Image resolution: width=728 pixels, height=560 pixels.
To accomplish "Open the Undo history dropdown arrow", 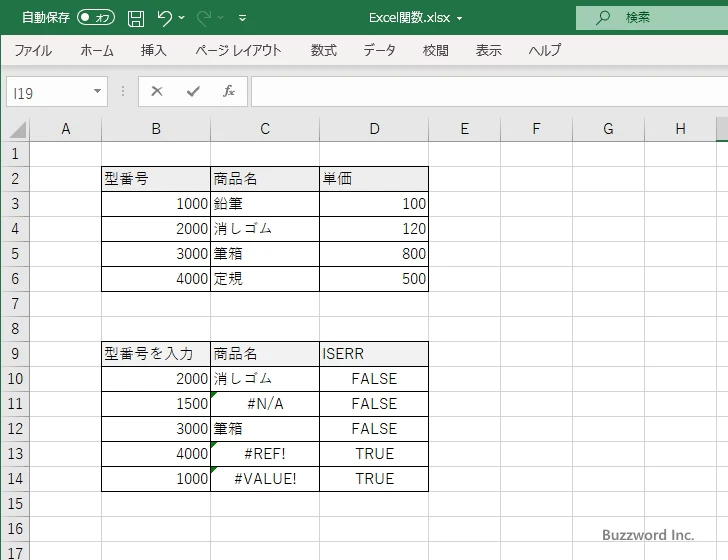I will point(182,18).
